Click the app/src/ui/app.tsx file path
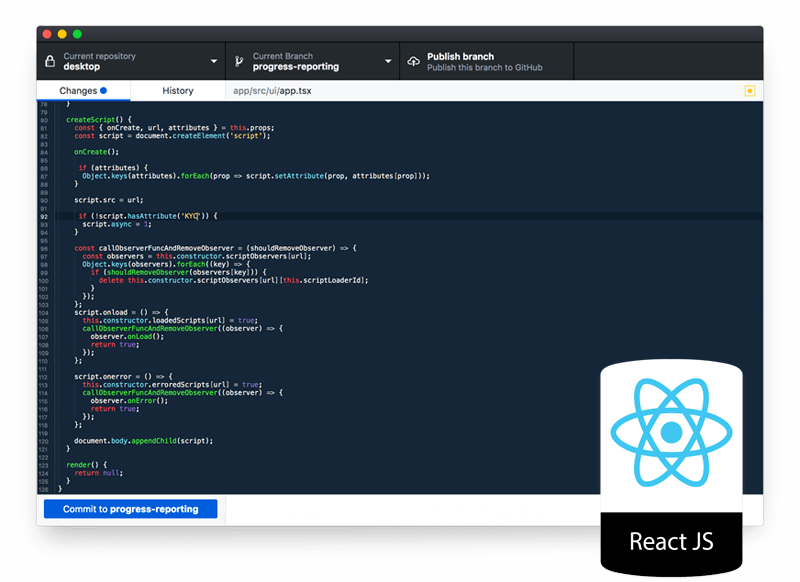Screen dimensions: 800x582 [272, 91]
